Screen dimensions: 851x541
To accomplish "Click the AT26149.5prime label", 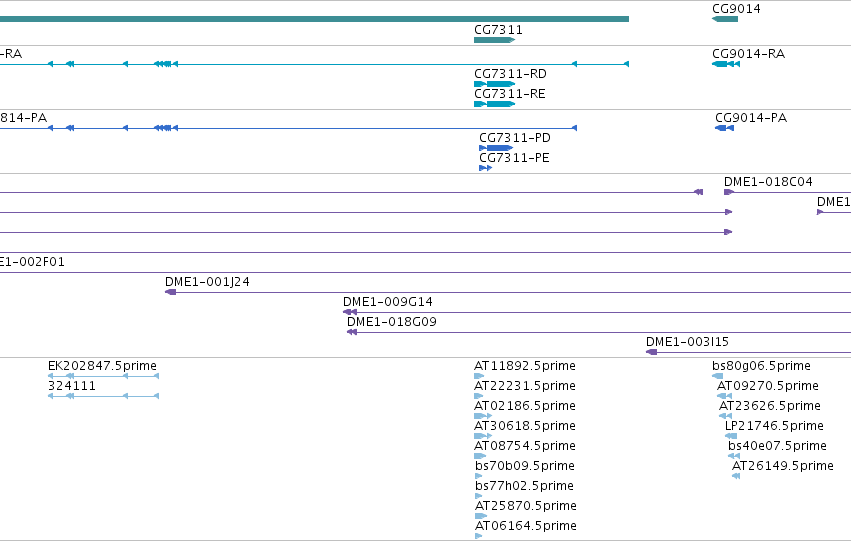I will click(x=783, y=466).
